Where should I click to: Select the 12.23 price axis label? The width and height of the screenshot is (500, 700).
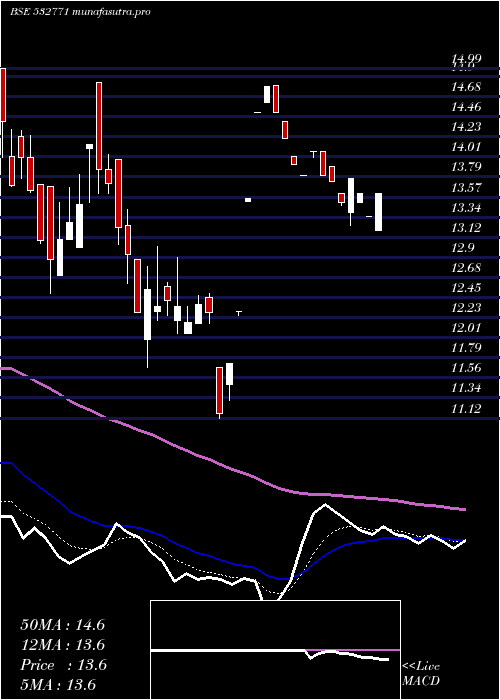[x=466, y=308]
